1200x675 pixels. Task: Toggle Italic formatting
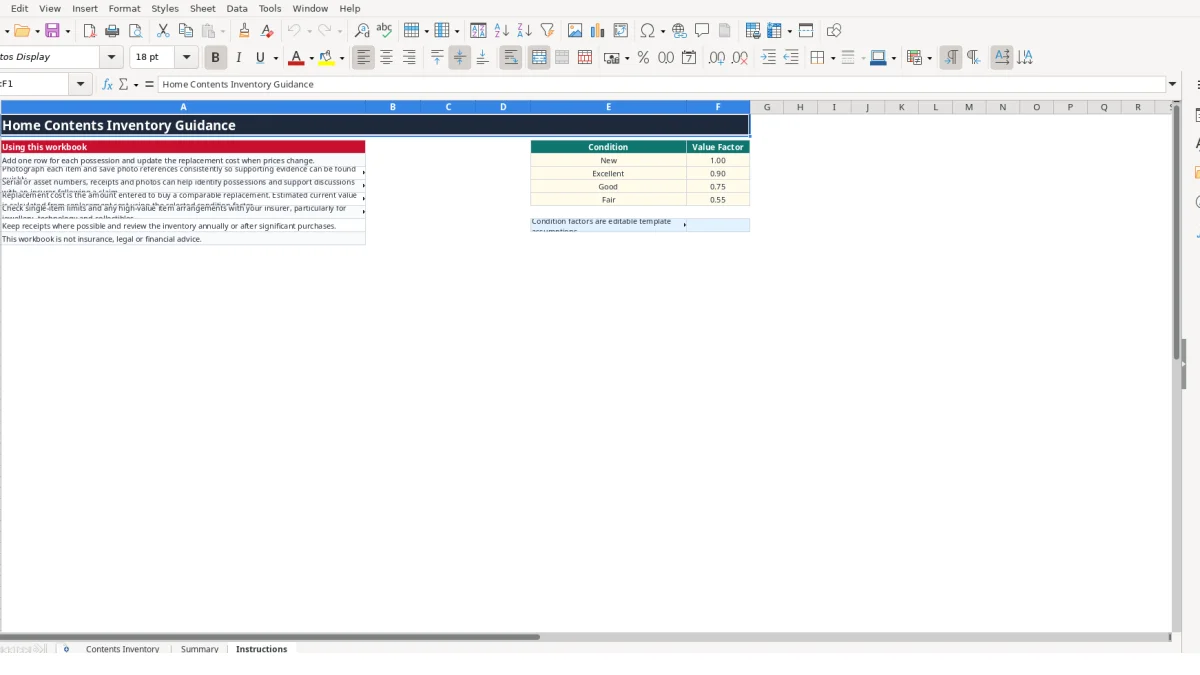(x=238, y=58)
